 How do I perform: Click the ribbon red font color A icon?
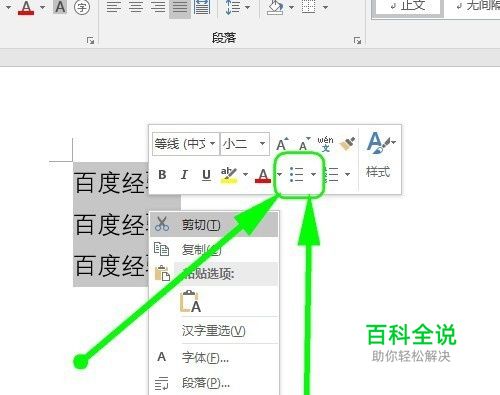26,7
